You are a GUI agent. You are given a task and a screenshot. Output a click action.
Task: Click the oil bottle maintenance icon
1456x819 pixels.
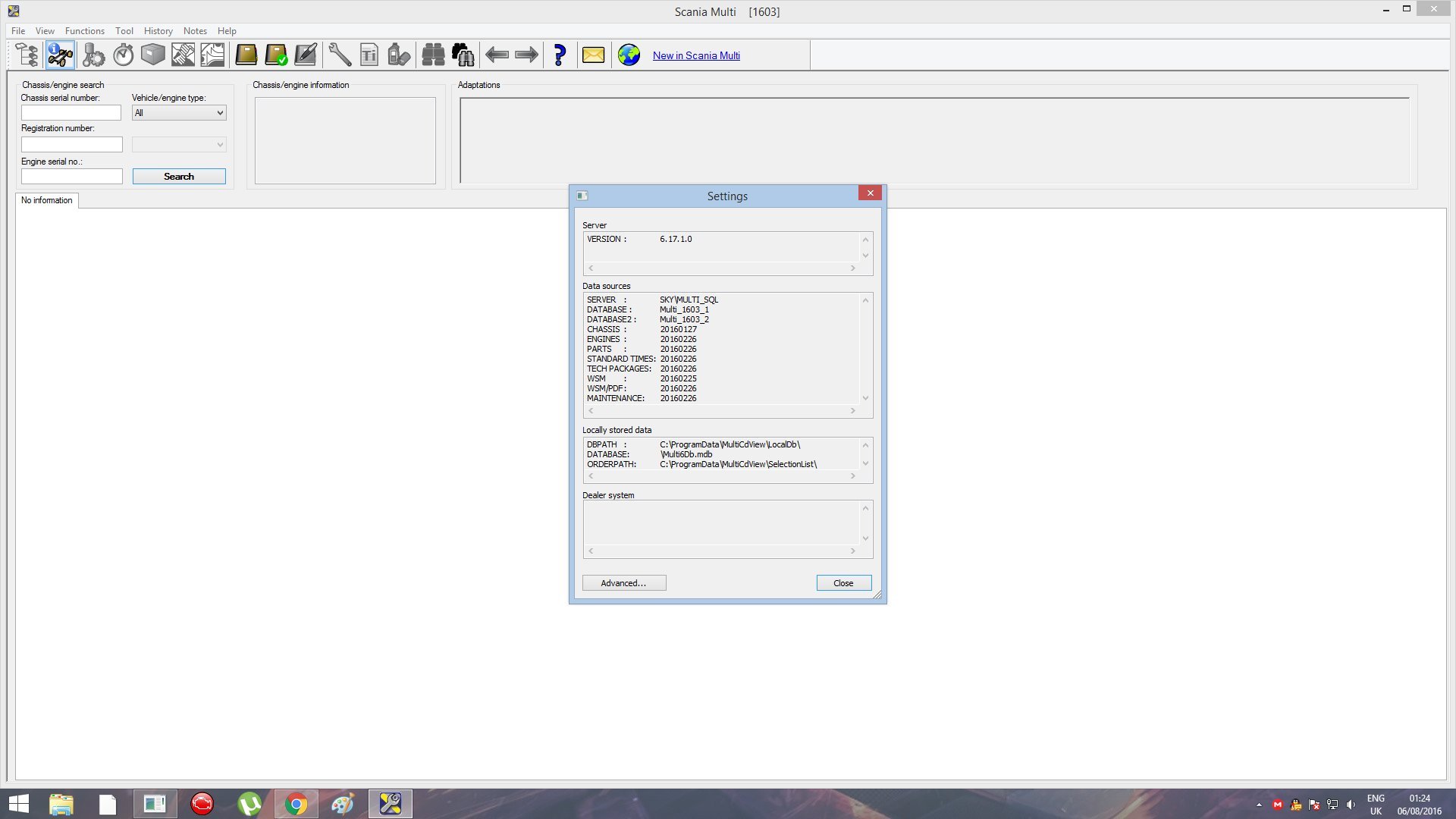399,55
